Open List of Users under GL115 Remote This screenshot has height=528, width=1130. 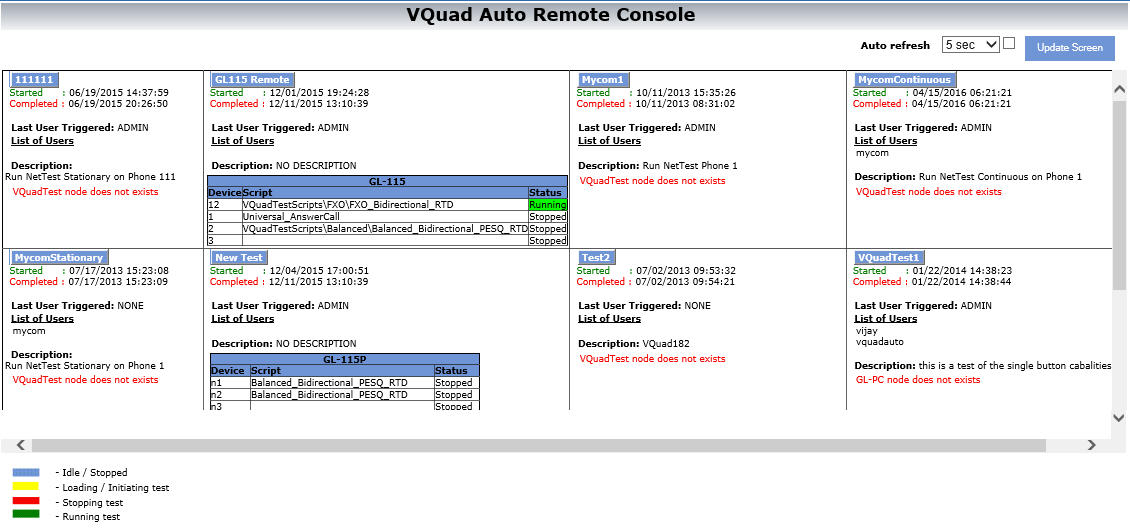[243, 140]
